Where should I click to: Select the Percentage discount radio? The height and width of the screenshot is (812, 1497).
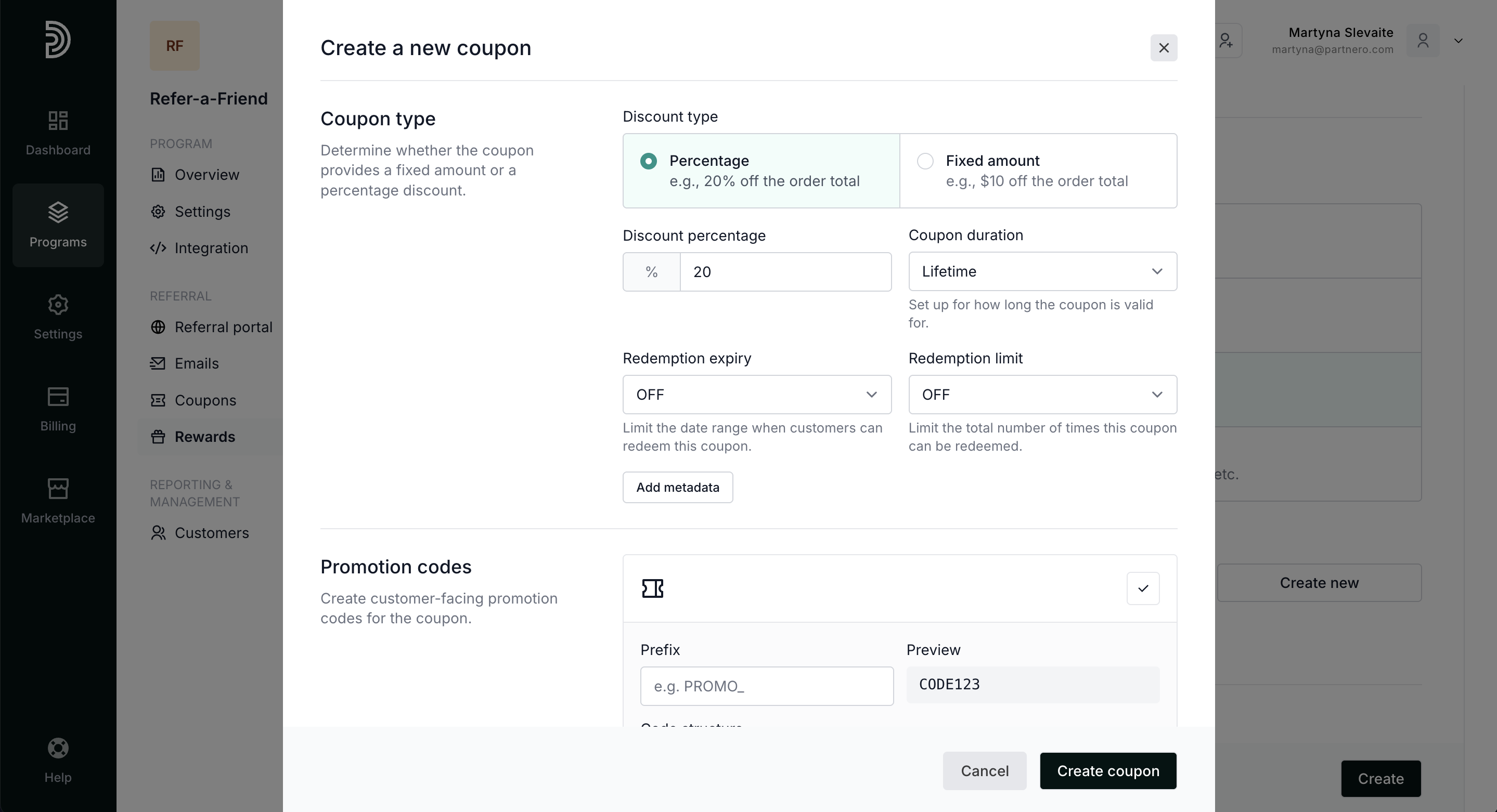(x=649, y=161)
